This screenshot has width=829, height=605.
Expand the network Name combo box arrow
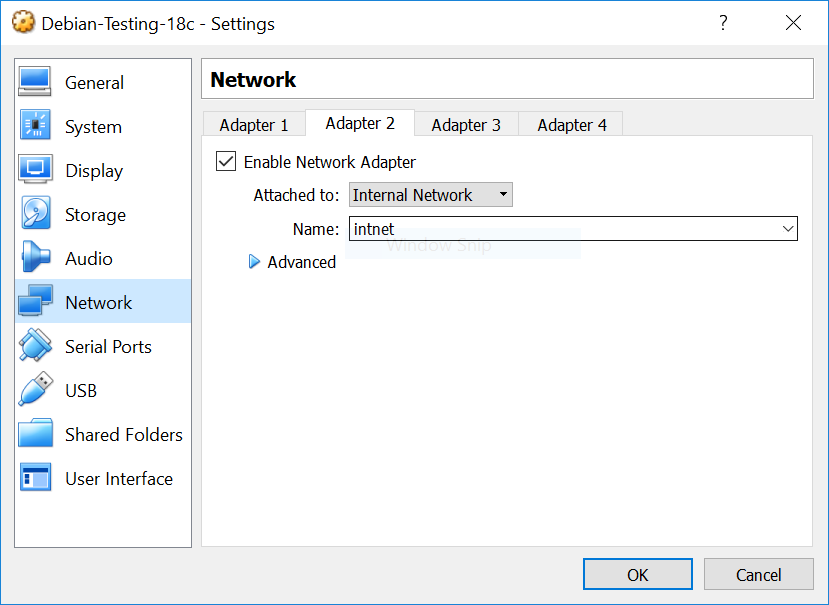(787, 229)
